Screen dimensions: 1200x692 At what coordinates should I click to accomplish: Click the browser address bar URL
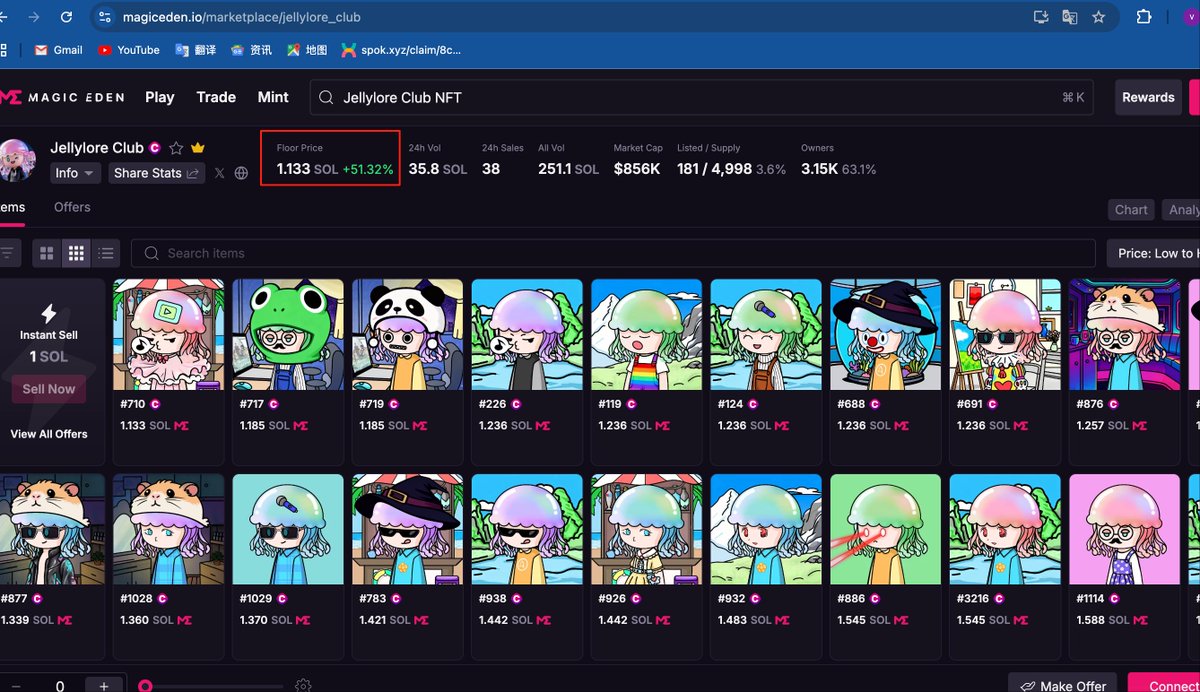point(242,17)
